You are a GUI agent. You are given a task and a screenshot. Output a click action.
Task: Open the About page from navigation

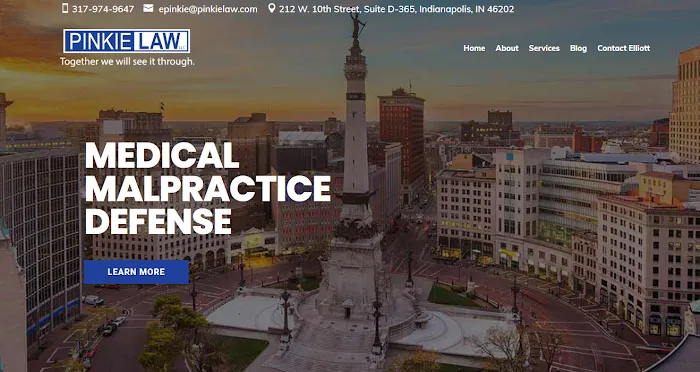pos(507,48)
